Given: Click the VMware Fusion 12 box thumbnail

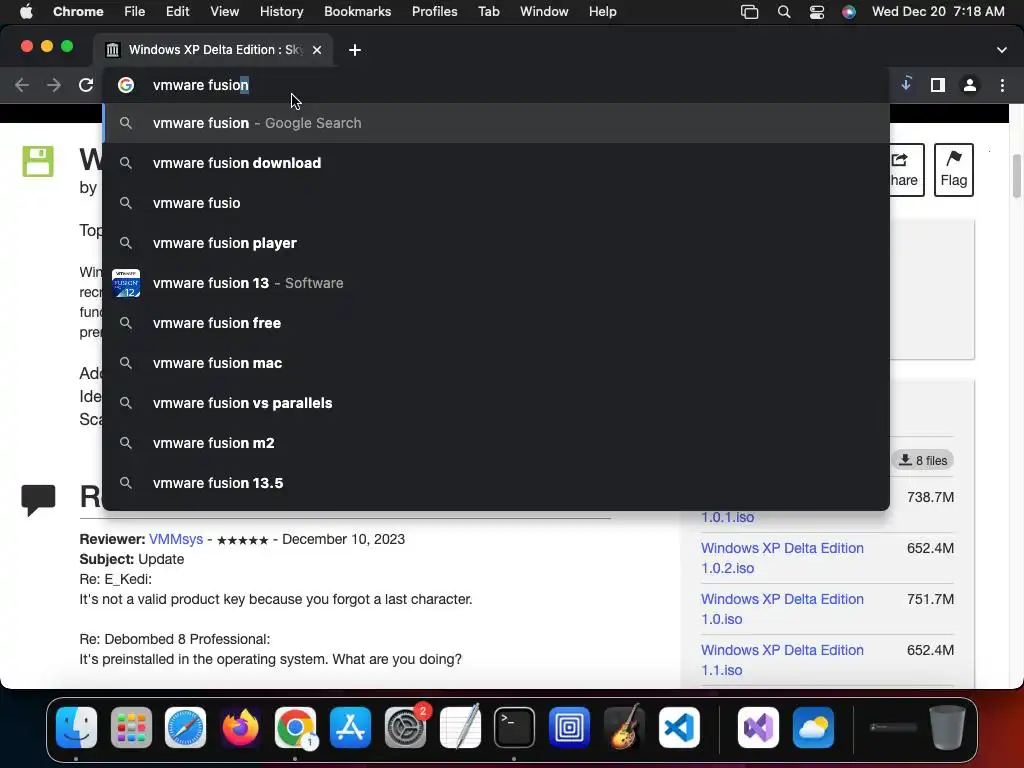Looking at the screenshot, I should coord(126,283).
